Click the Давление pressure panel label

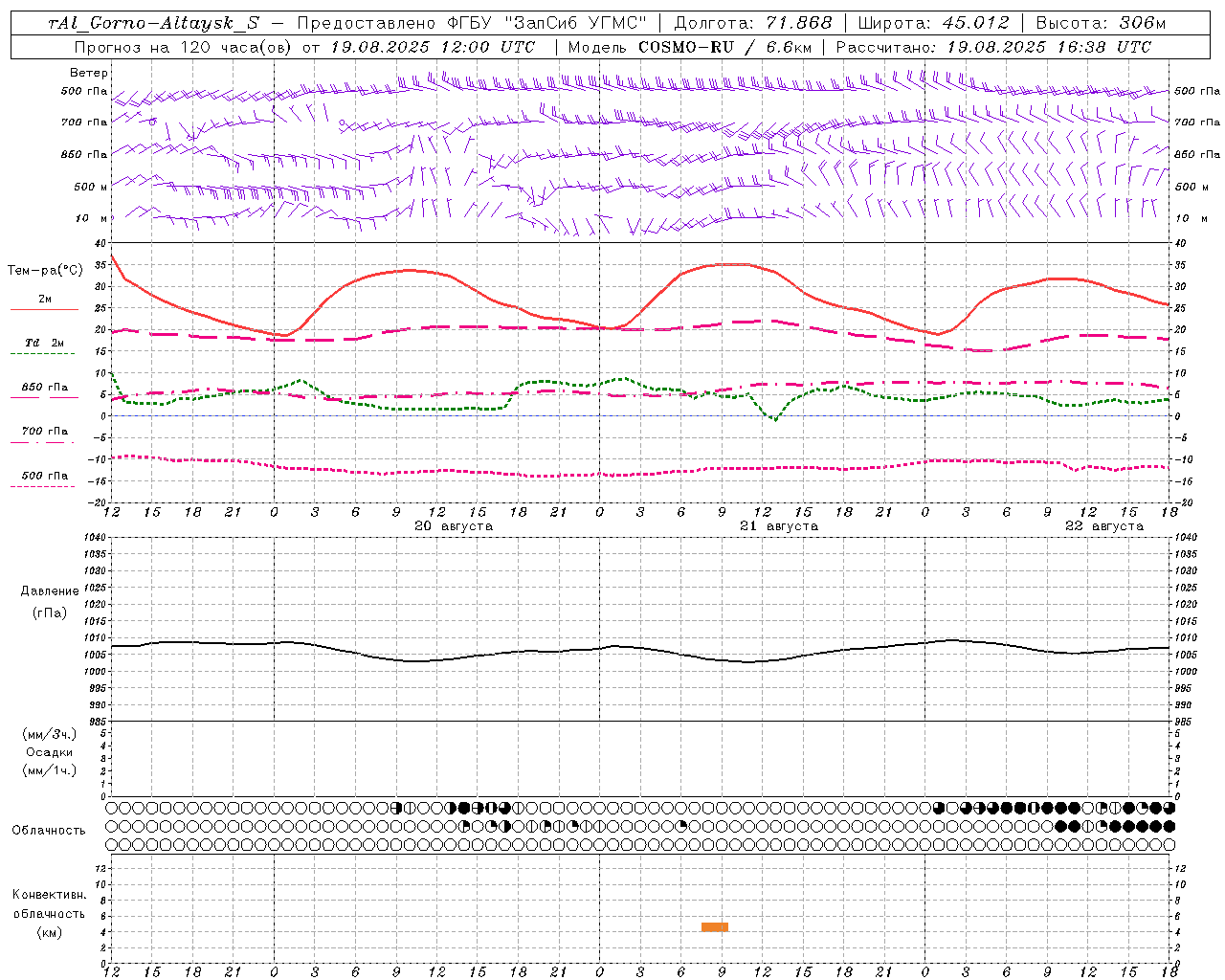[50, 591]
